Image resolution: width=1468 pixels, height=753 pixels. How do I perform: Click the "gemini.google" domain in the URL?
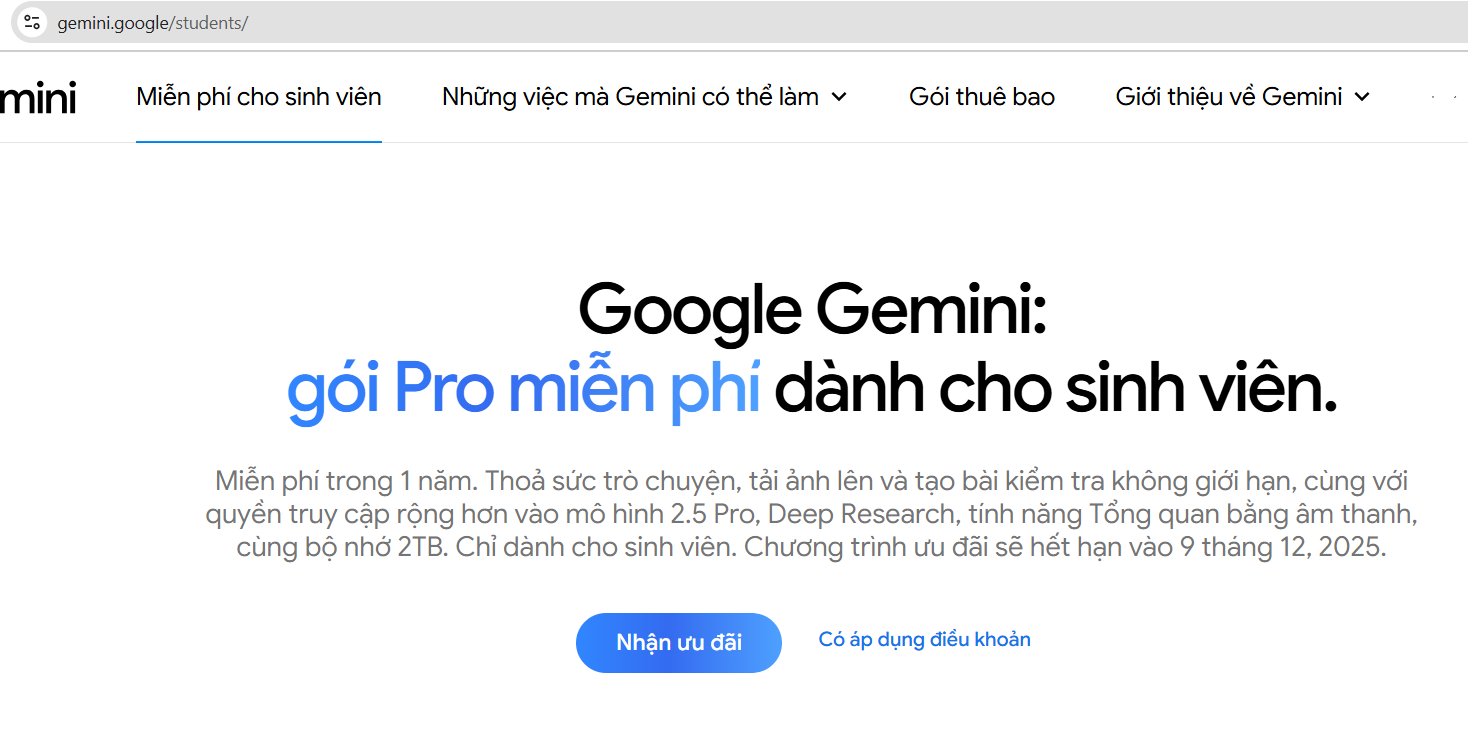(113, 23)
